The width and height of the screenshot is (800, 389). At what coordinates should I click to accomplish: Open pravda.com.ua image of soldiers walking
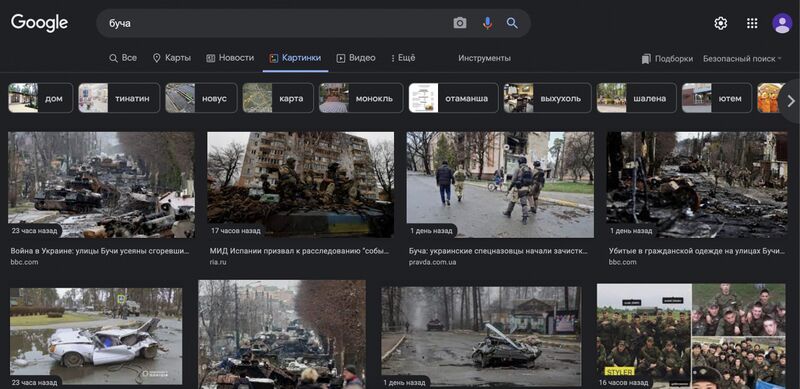(500, 185)
